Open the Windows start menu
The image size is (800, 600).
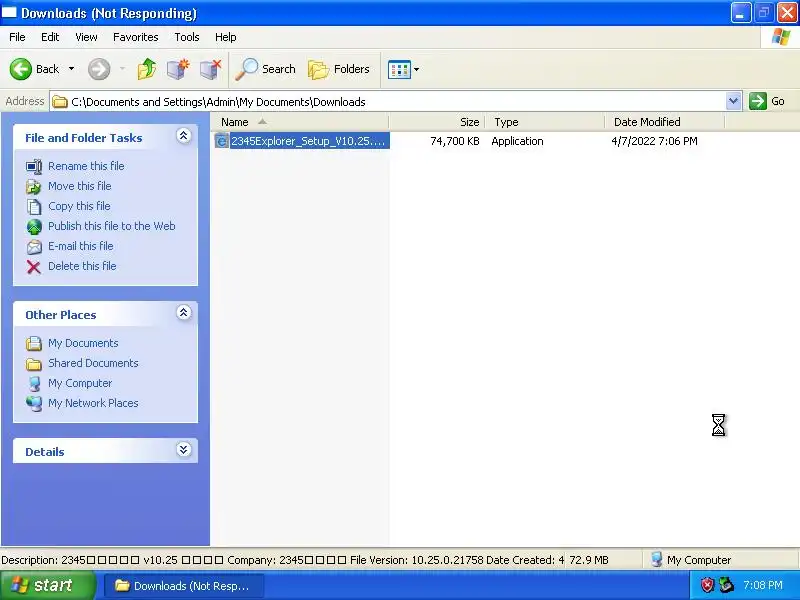[48, 585]
